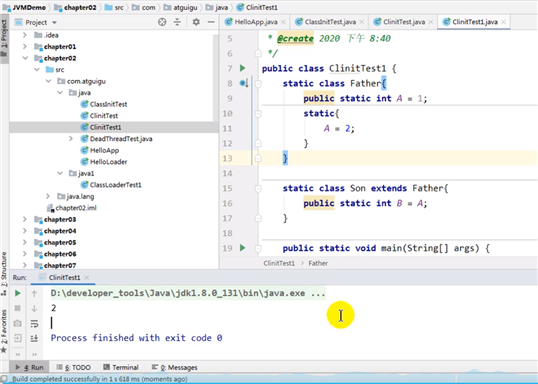Click the down the stack trace arrow
This screenshot has width=538, height=384.
pos(34,308)
